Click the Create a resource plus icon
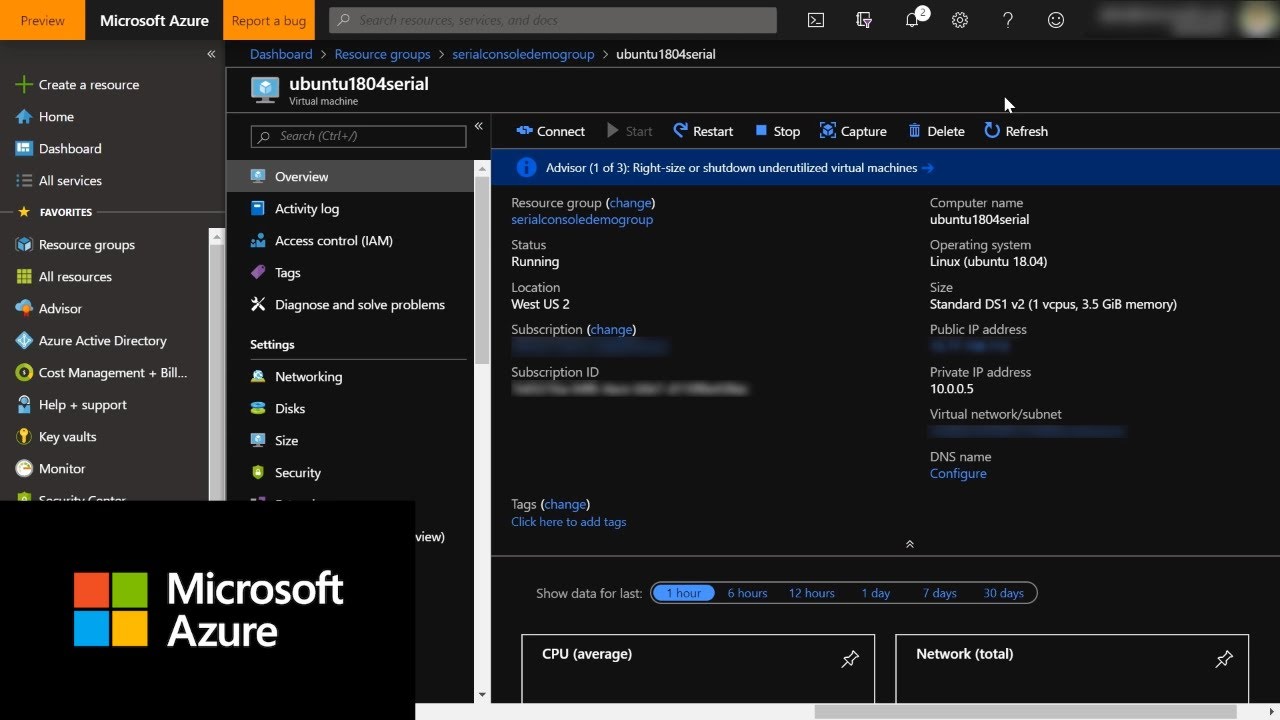This screenshot has height=720, width=1280. click(x=24, y=85)
